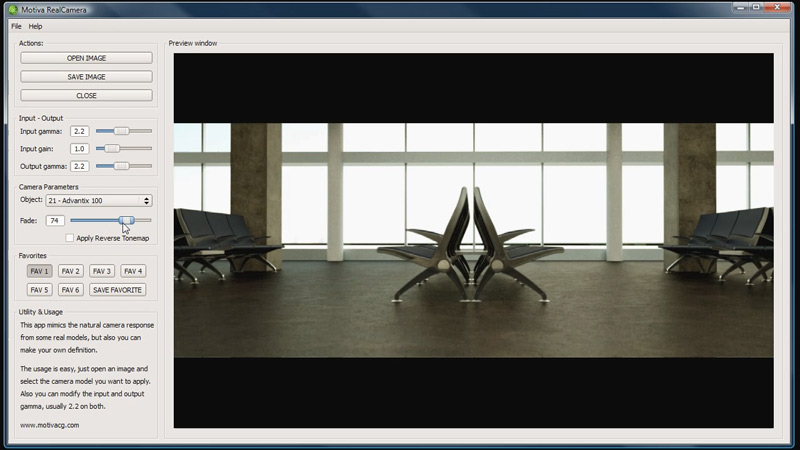
Task: Click the Input gamma value field
Action: point(80,131)
